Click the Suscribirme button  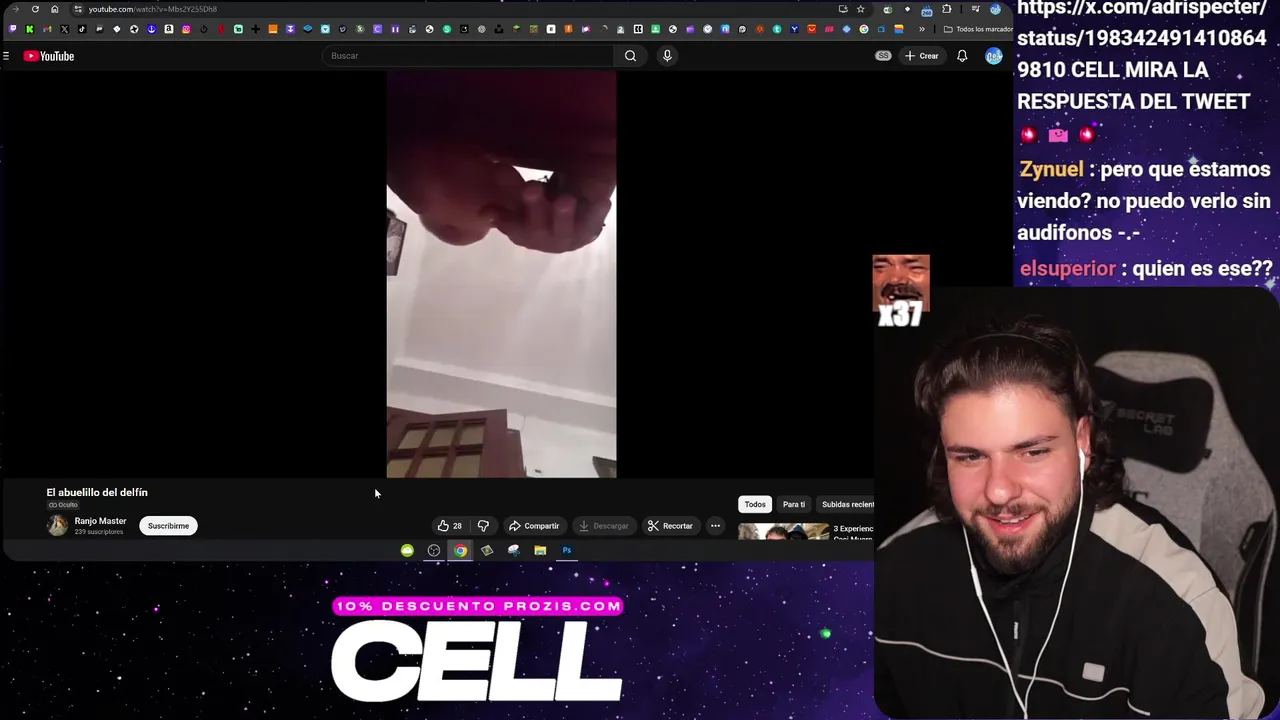(168, 526)
